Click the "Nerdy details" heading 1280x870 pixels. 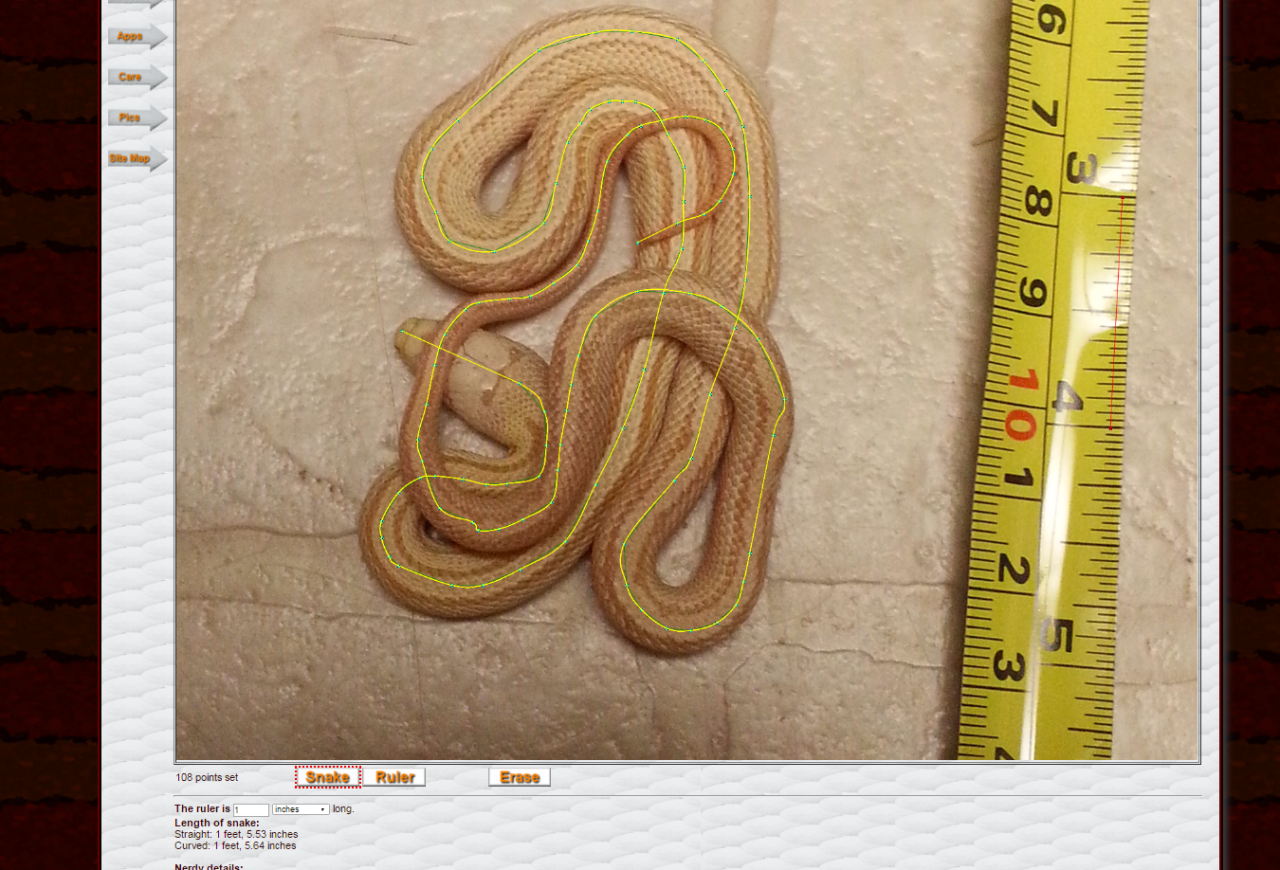tap(208, 866)
